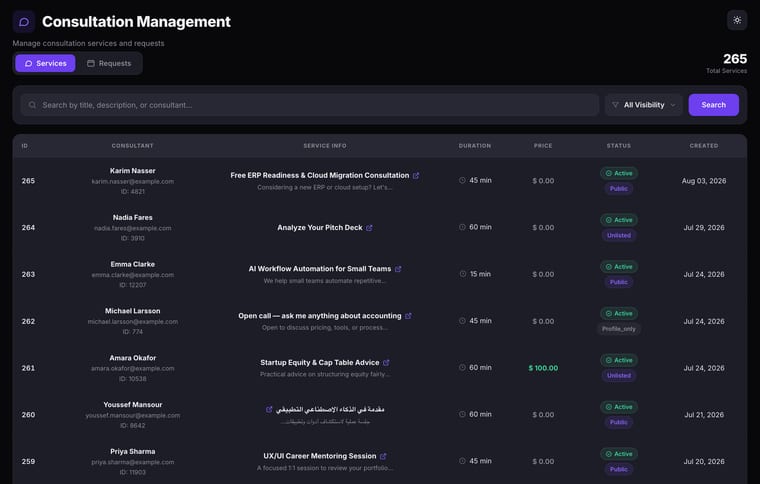
Task: Open the Analyze Your Pitch Deck service
Action: pos(320,228)
